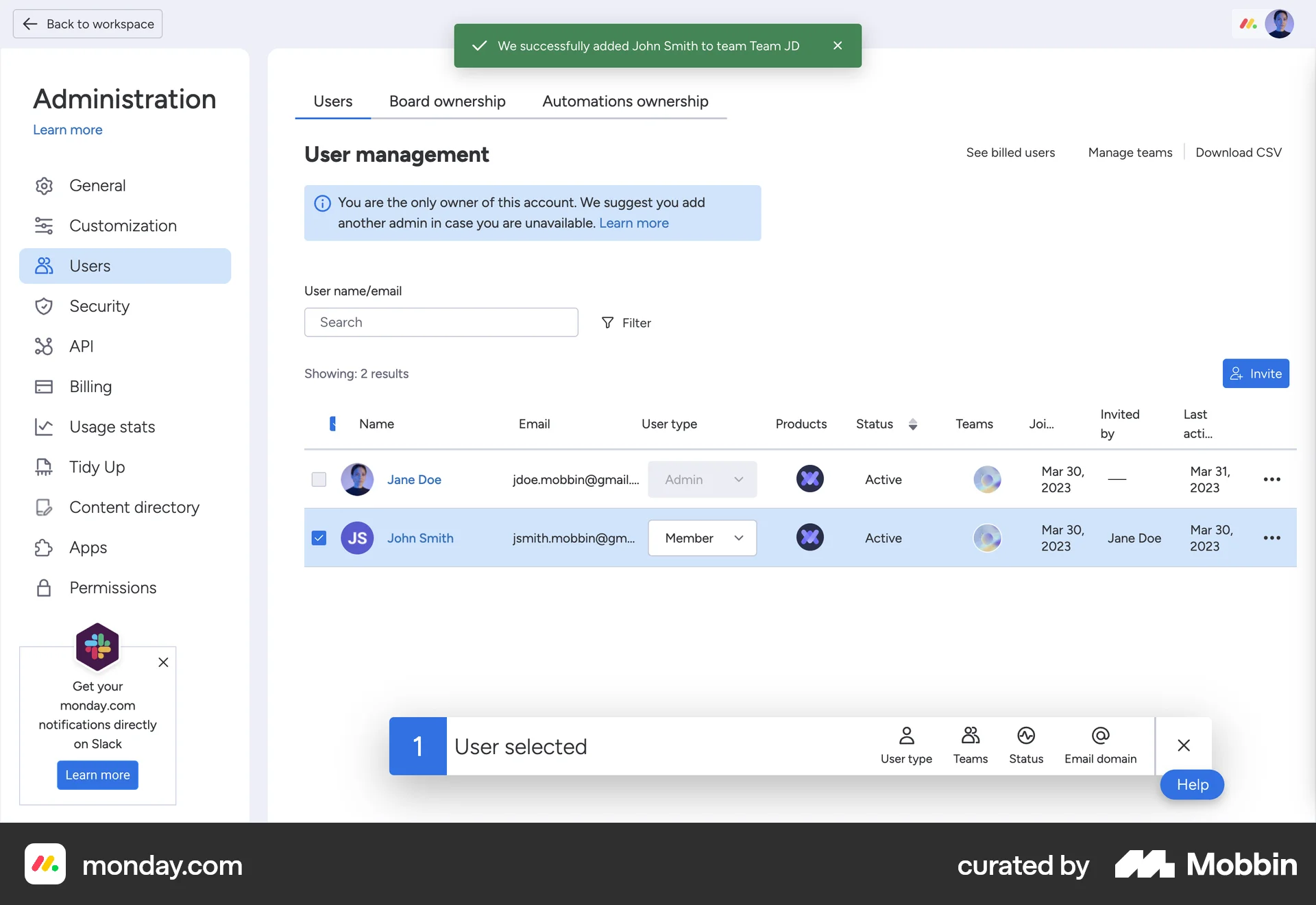This screenshot has width=1316, height=905.
Task: Open Manage teams
Action: [1130, 152]
